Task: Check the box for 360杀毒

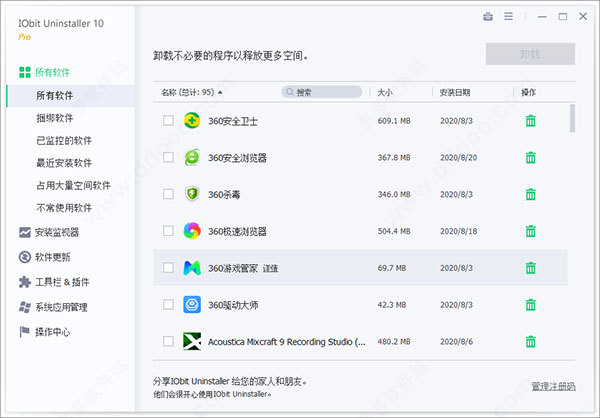Action: click(x=168, y=194)
